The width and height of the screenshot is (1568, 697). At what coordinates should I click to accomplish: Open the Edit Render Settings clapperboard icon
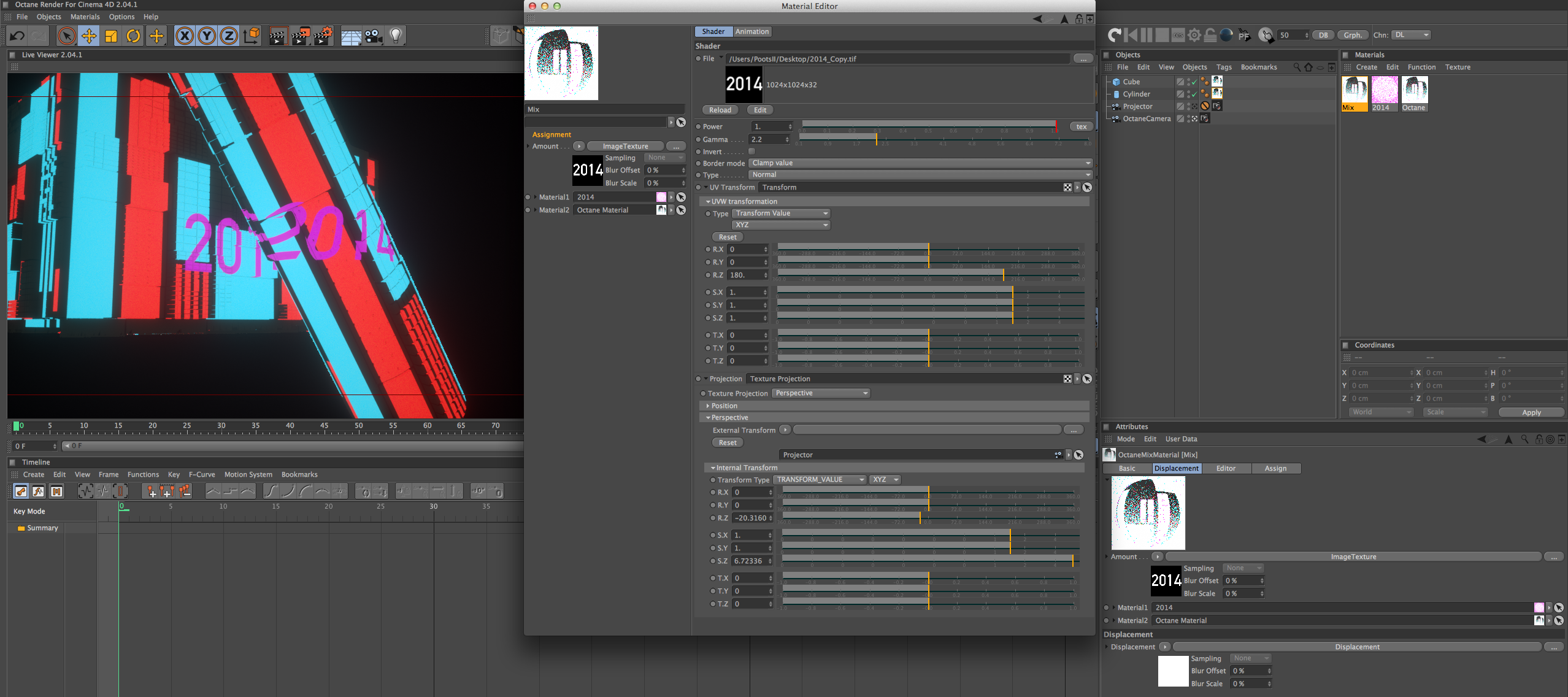pyautogui.click(x=323, y=36)
